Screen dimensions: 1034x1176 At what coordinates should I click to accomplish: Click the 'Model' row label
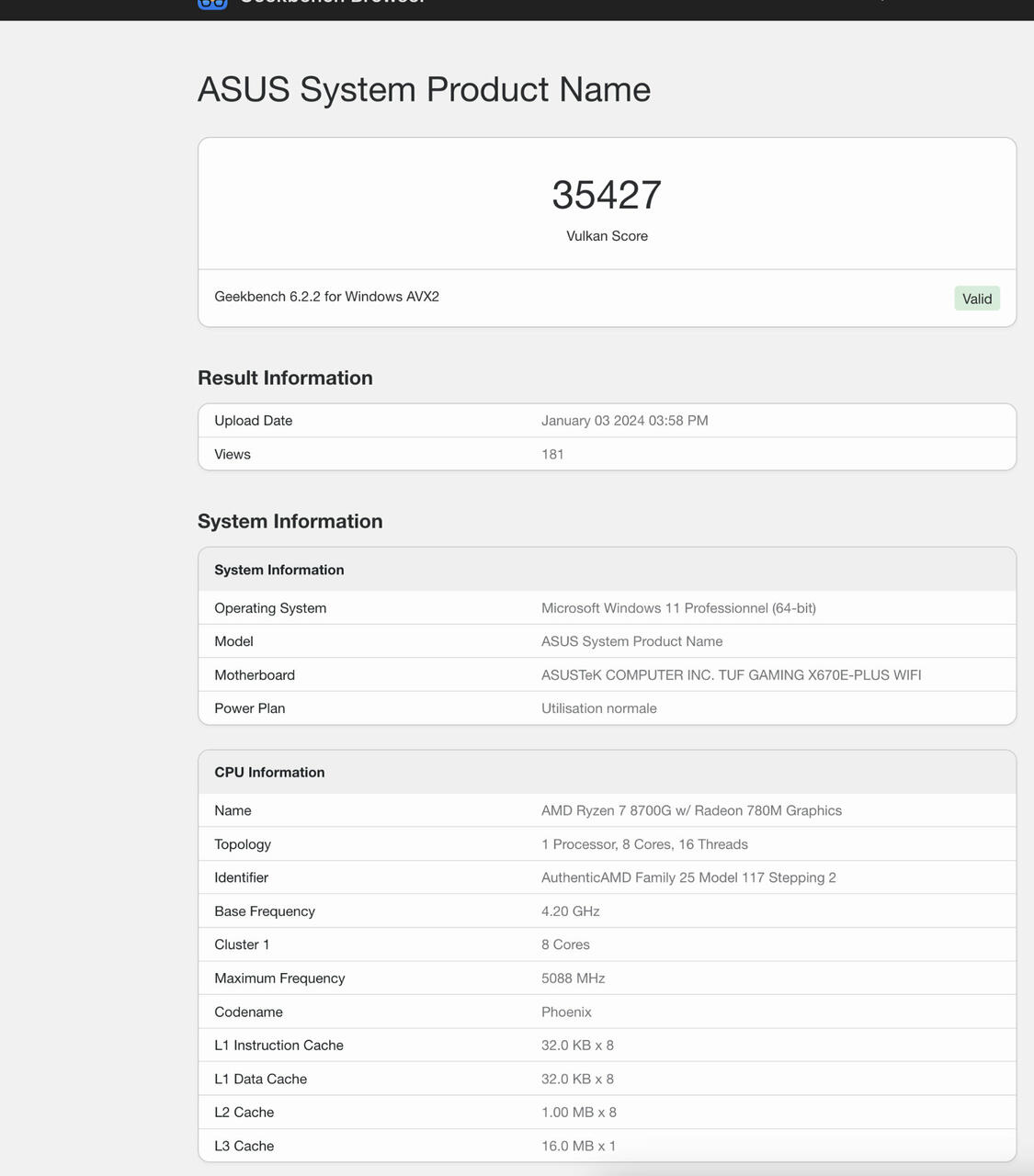pyautogui.click(x=233, y=641)
